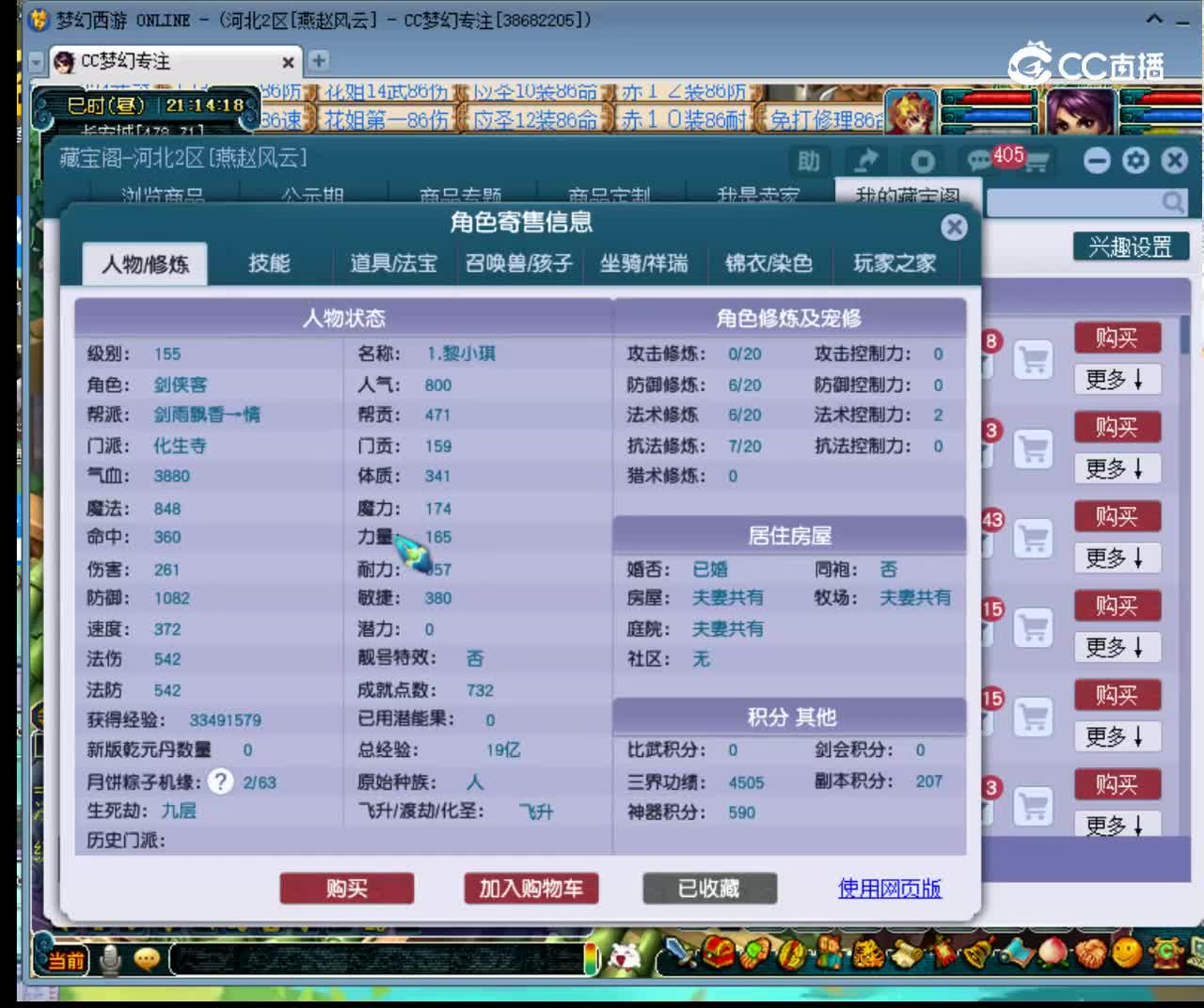Image resolution: width=1204 pixels, height=1008 pixels.
Task: Click the 花姐第一86伤 marquee ad
Action: point(386,120)
